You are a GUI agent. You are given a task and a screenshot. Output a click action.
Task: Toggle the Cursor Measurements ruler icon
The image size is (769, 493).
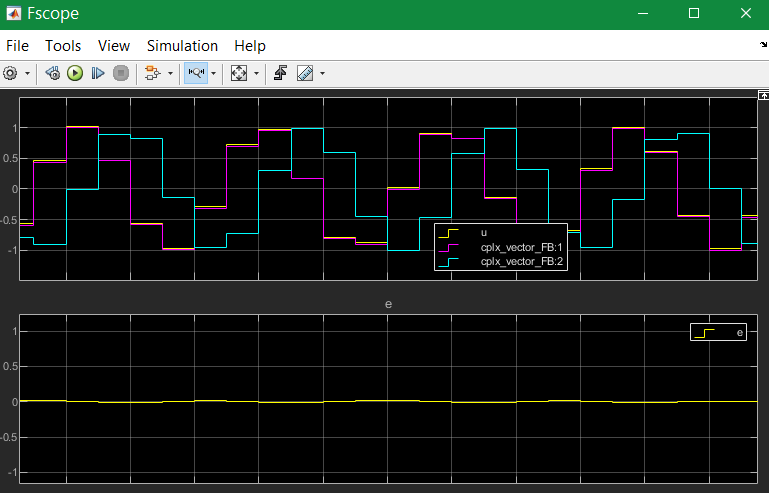coord(305,74)
